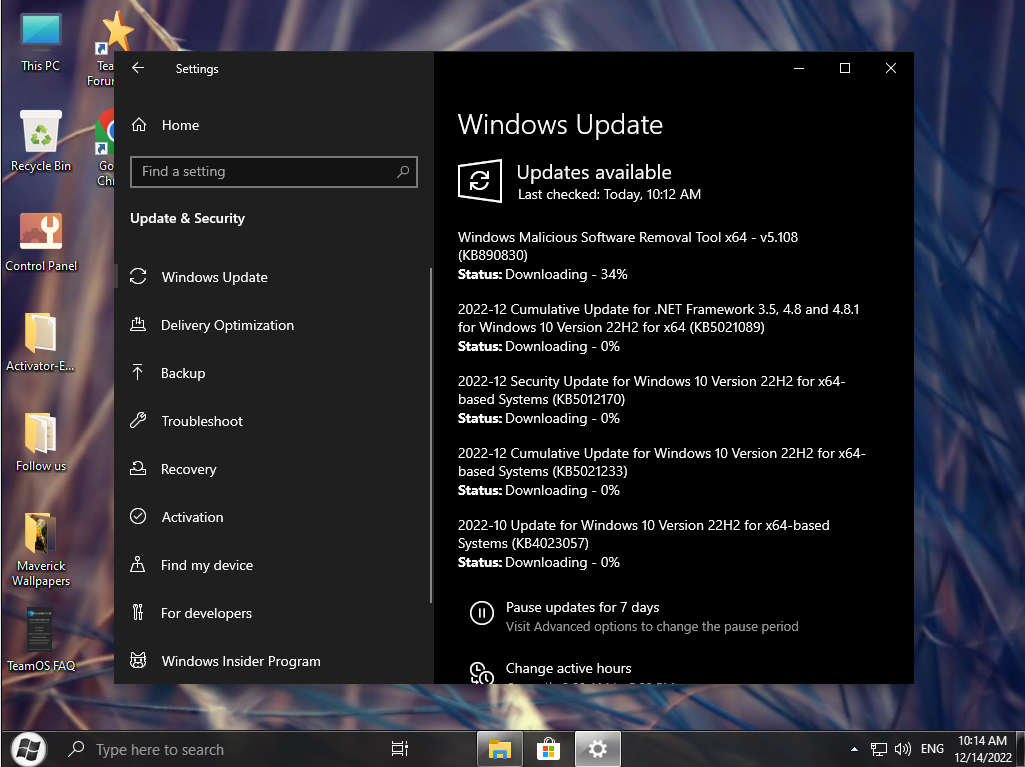Select Recovery in the sidebar
Screen dimensions: 1025x767
coord(188,469)
